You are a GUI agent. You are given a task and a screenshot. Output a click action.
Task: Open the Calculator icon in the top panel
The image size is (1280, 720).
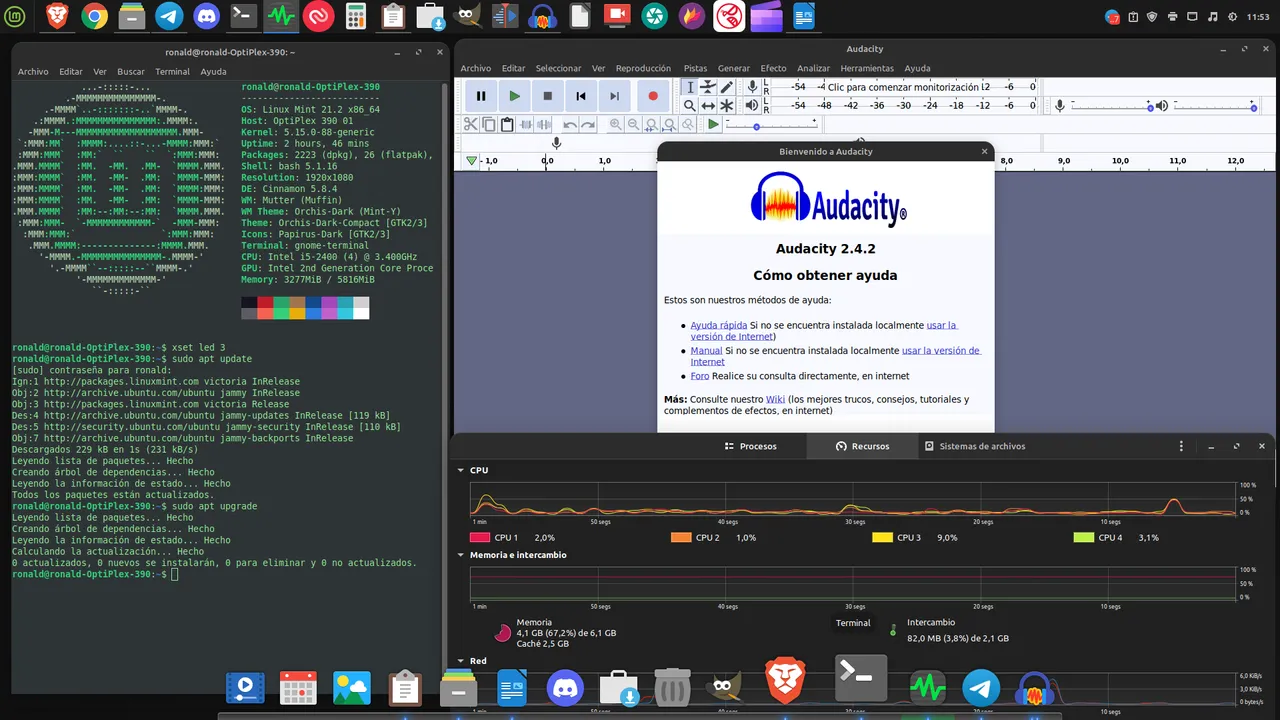tap(355, 16)
